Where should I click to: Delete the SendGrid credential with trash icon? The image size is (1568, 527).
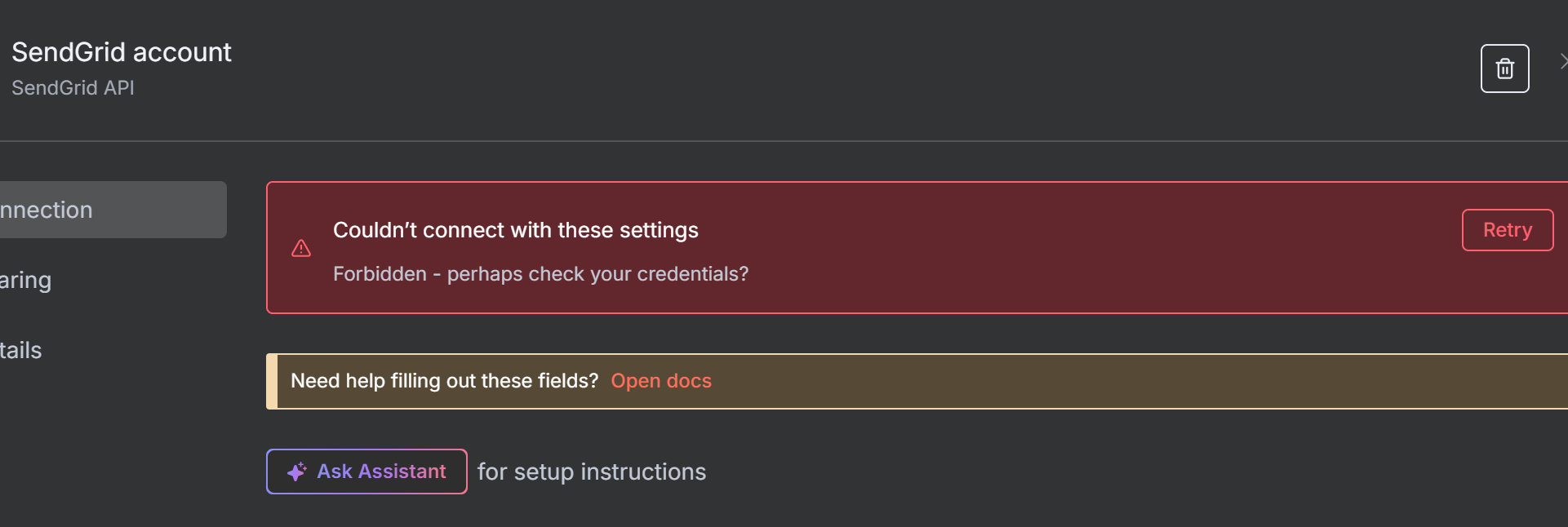[1504, 69]
